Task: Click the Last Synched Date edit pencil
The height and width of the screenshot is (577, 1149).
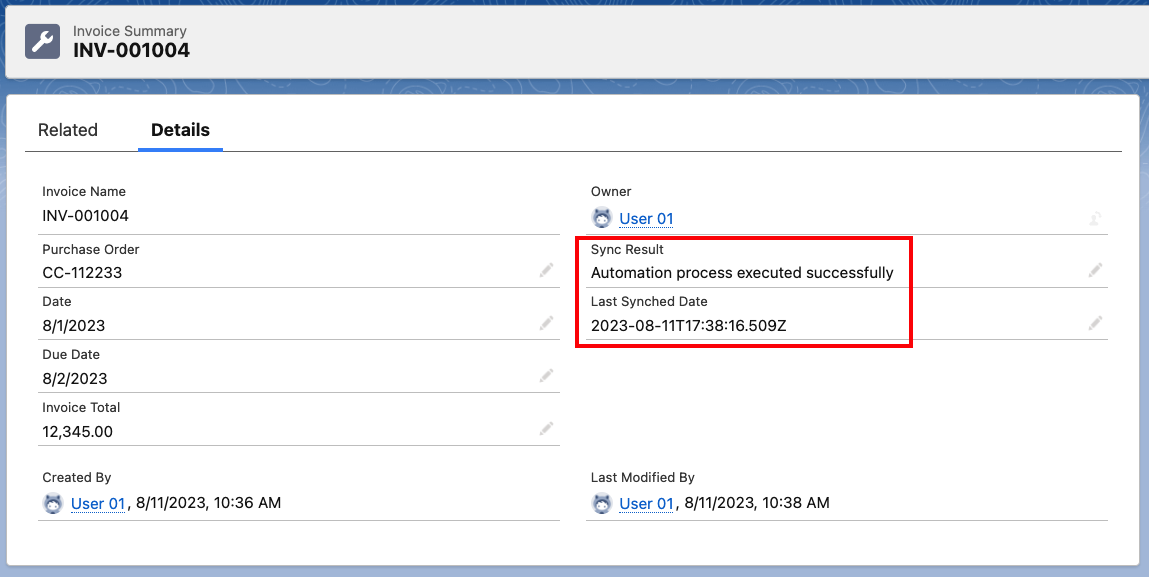Action: point(1096,323)
